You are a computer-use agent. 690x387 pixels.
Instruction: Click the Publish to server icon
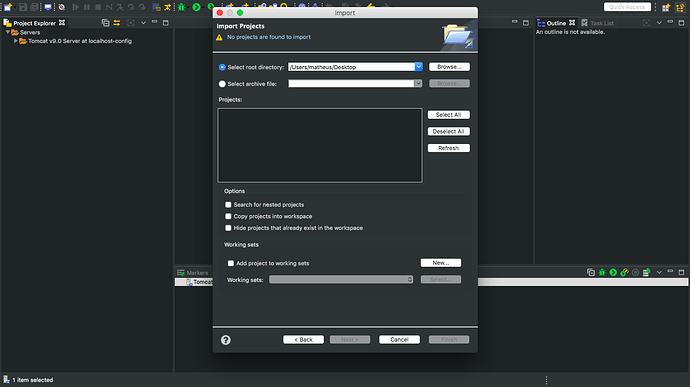(646, 273)
